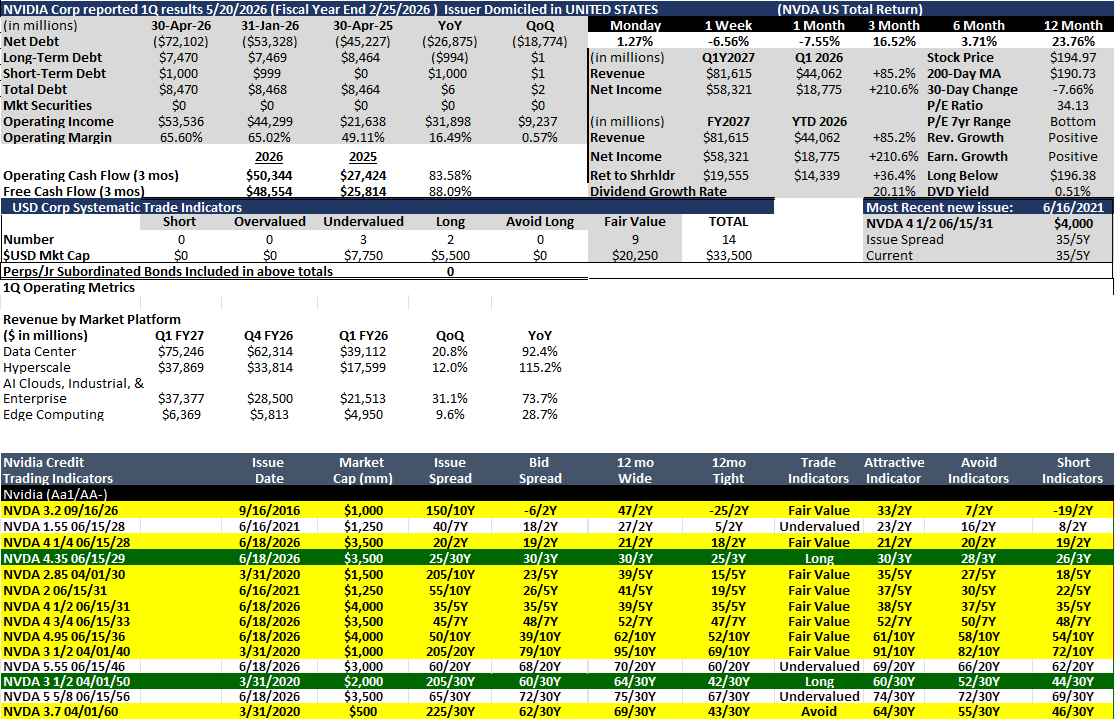Viewport: 1115px width, 720px height.
Task: Select the Free Cash Flow (3 mos) label
Action: [x=74, y=191]
